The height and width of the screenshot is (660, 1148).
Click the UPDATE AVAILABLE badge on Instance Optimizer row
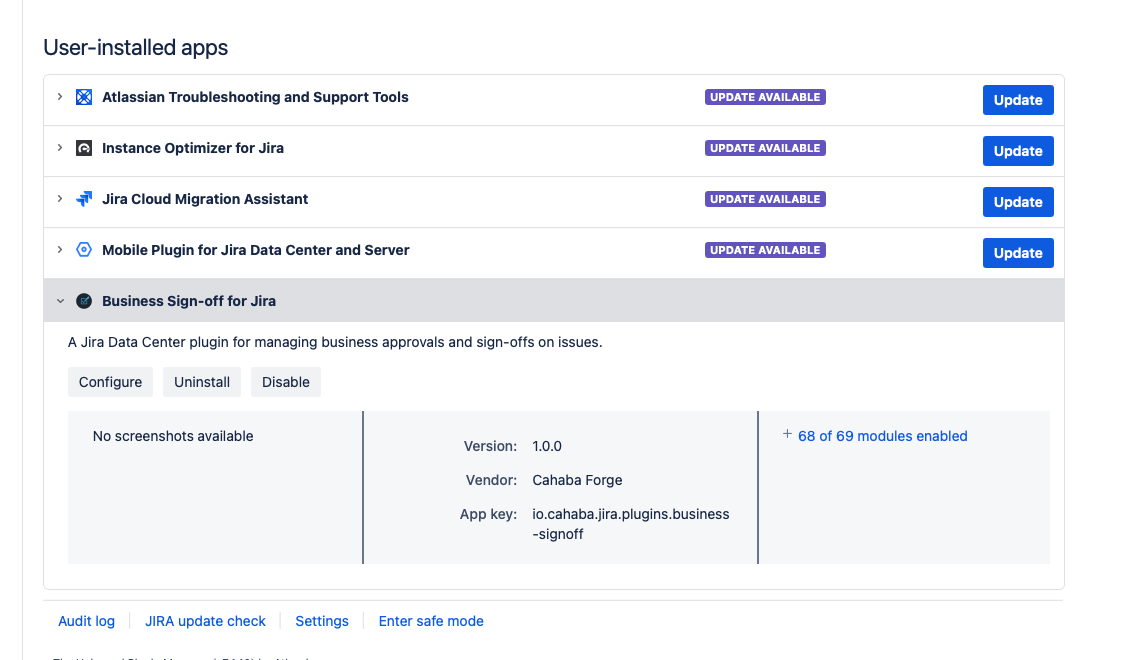click(765, 147)
